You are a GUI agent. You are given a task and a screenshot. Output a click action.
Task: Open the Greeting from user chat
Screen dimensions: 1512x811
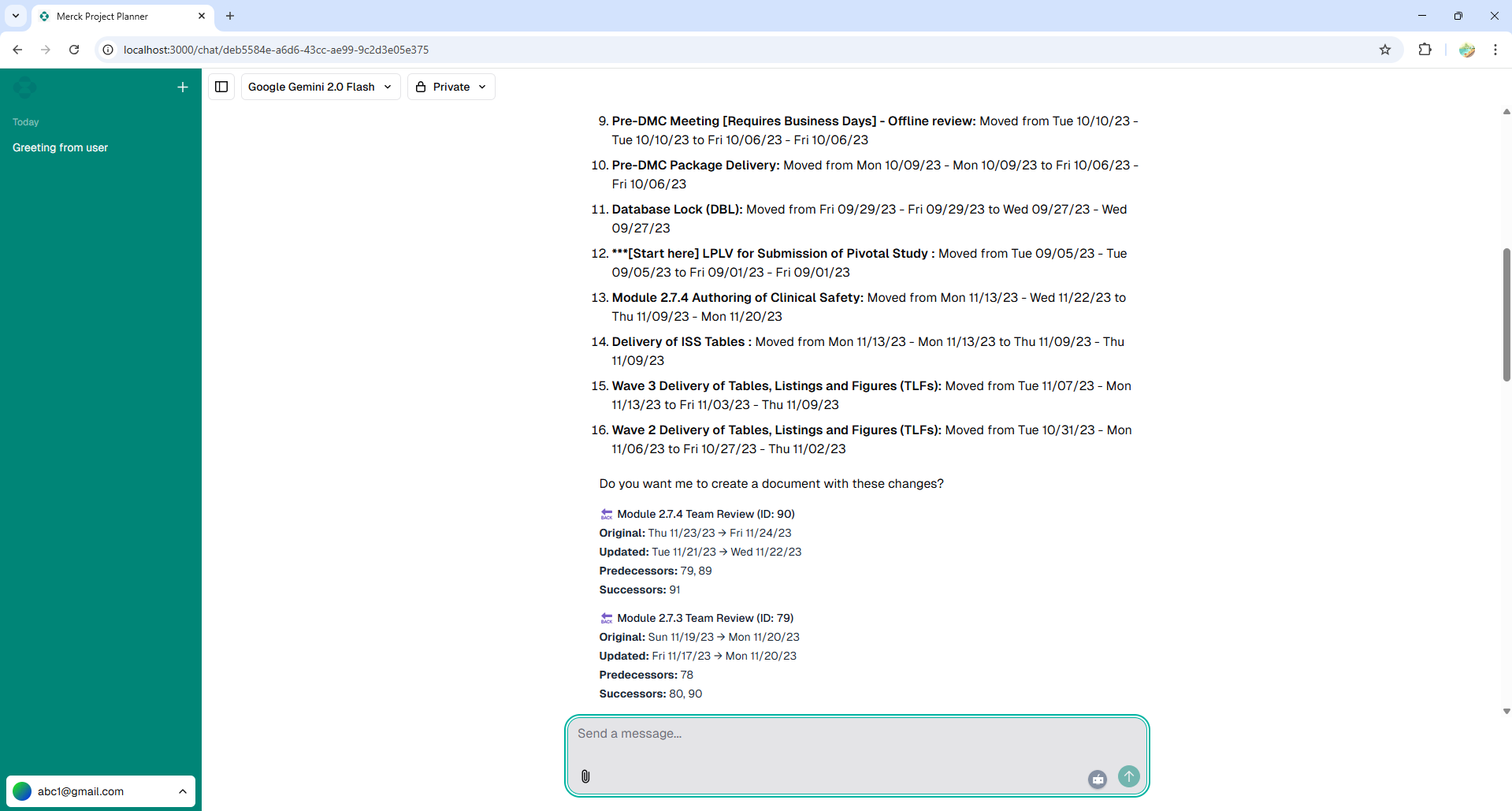coord(61,147)
